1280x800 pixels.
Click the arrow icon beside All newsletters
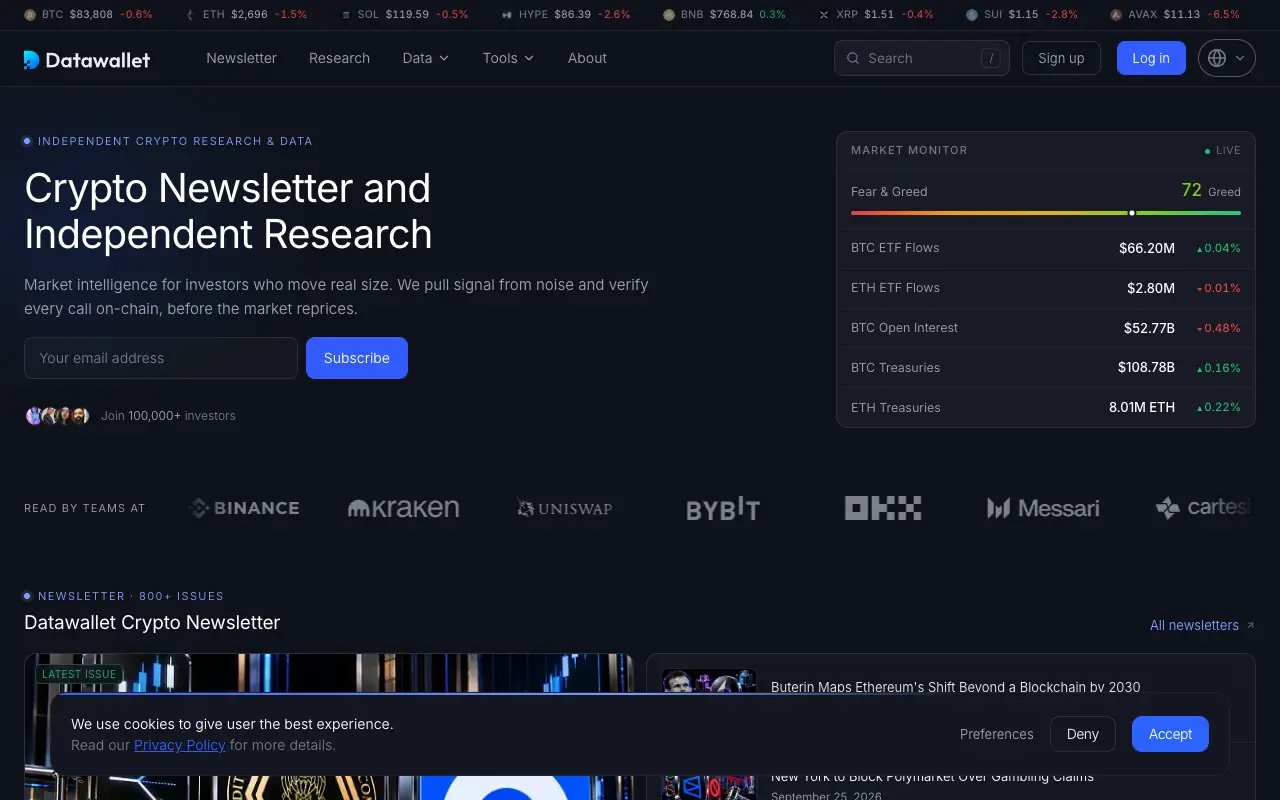[1250, 626]
